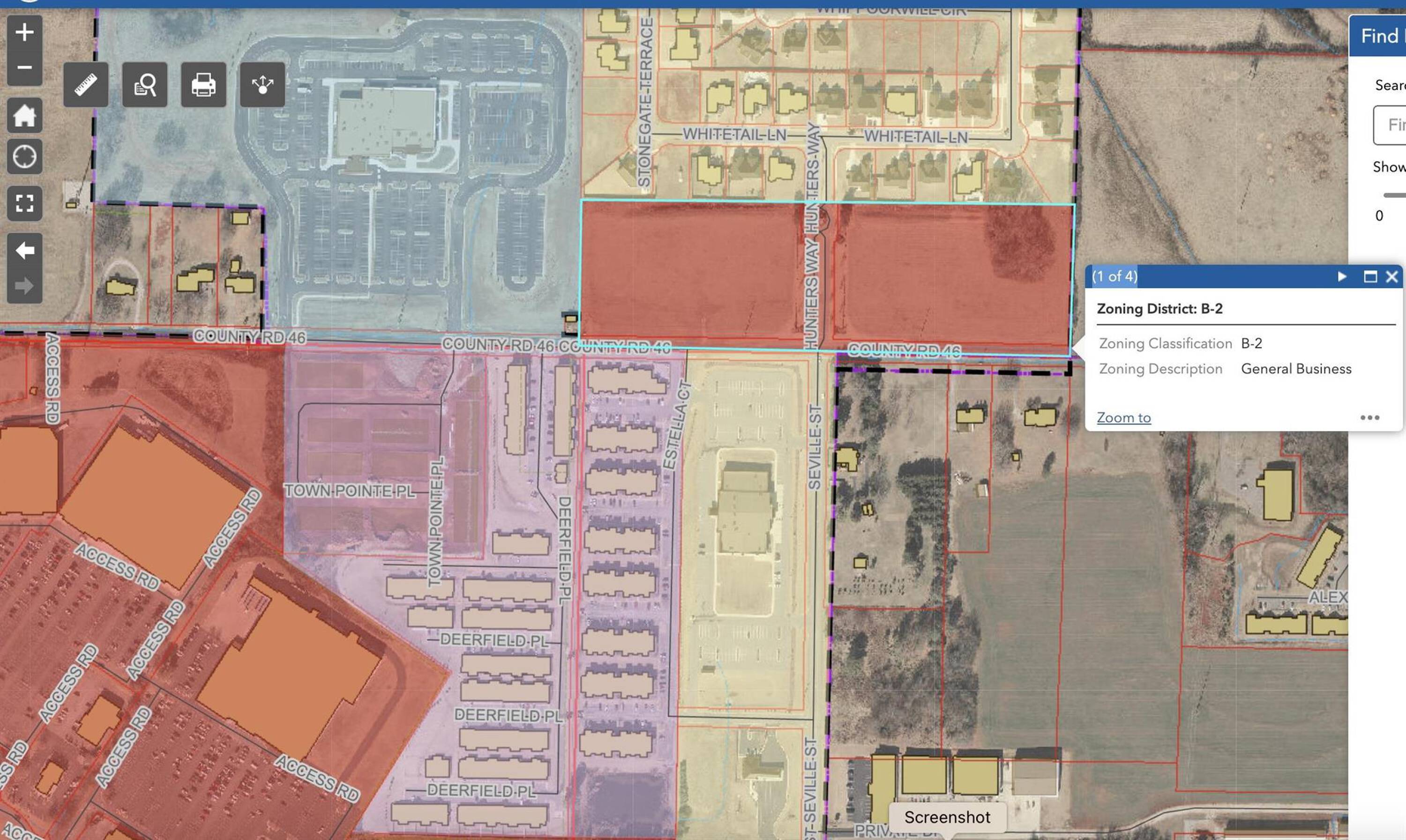Click the slider track near Show

[1395, 195]
